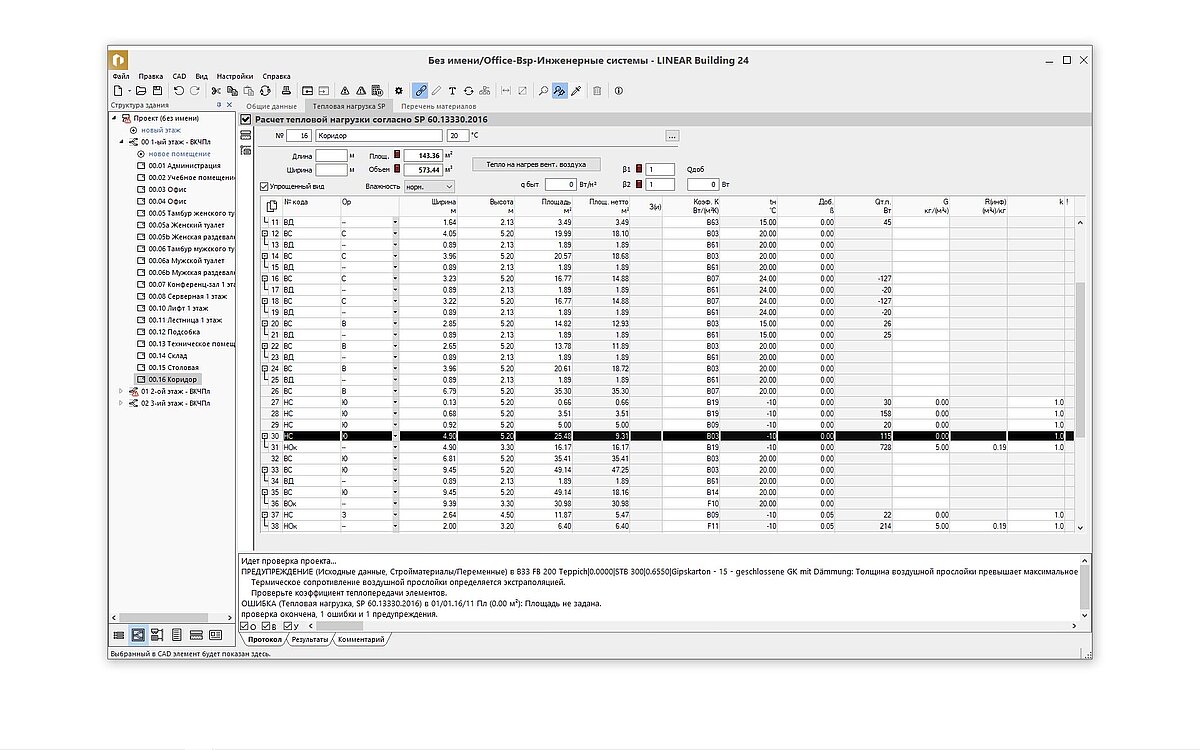Open the Настройки menu
This screenshot has height=750, width=1200.
[x=234, y=76]
